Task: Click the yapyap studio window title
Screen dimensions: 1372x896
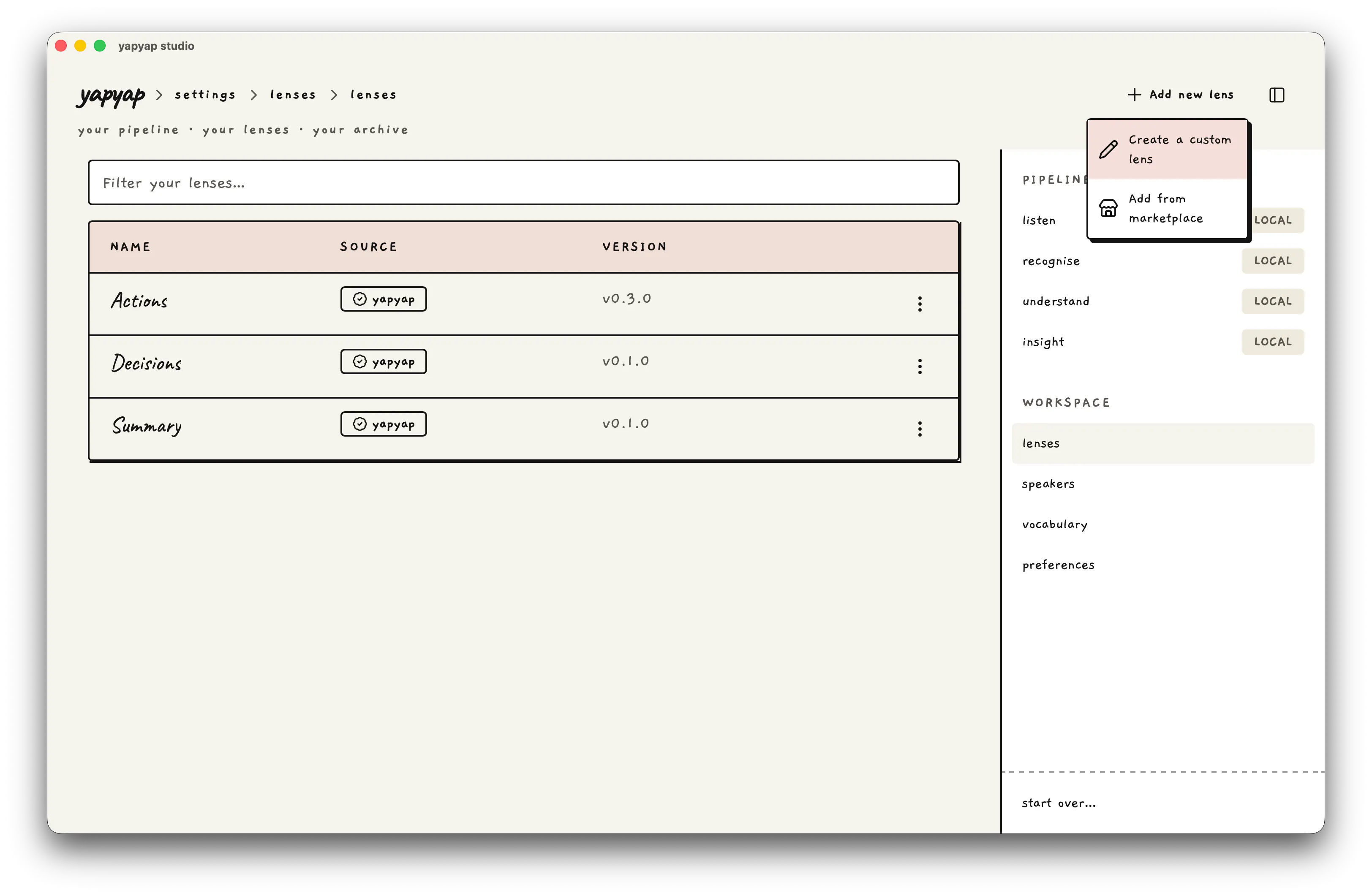Action: click(156, 46)
